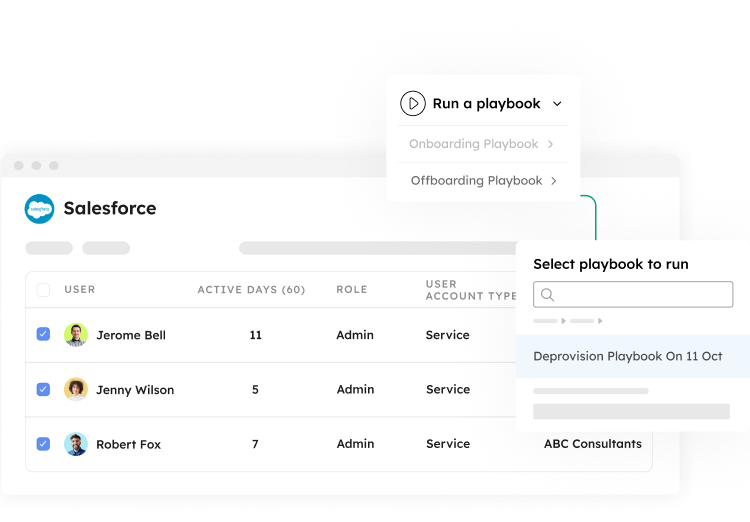Uncheck the Jerome Bell row checkbox

pyautogui.click(x=43, y=334)
